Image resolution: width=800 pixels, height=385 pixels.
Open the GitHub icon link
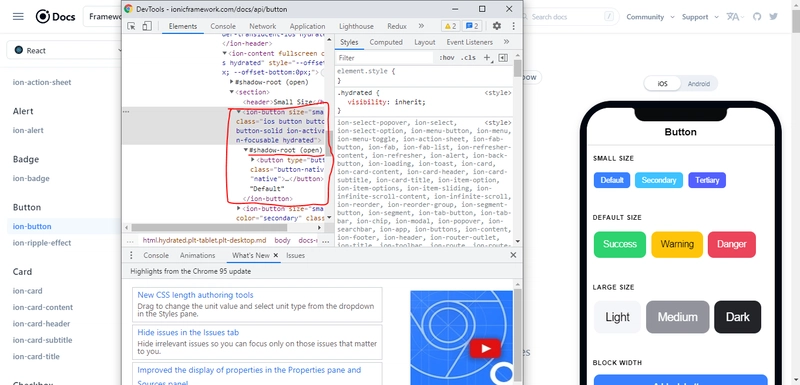tap(757, 17)
